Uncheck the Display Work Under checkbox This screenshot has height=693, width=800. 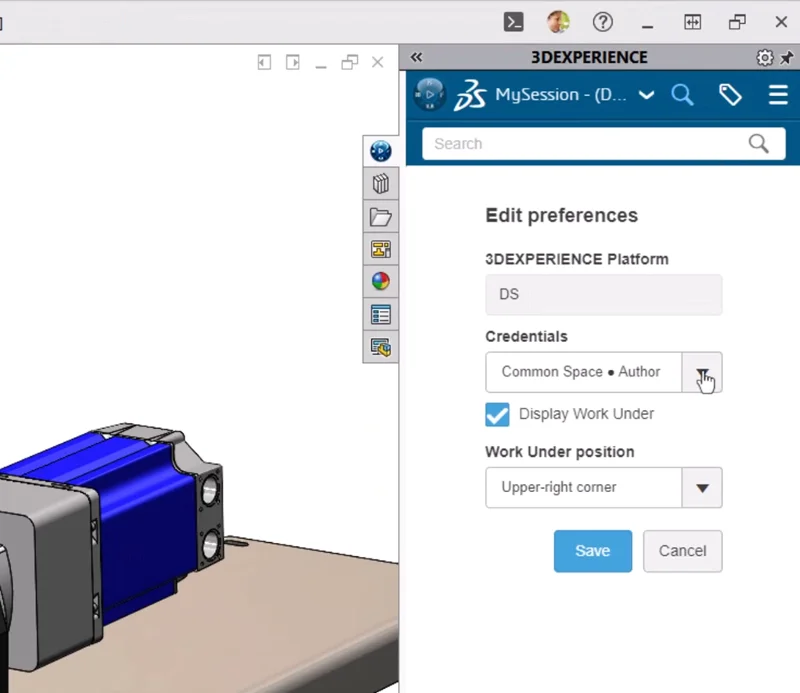497,414
